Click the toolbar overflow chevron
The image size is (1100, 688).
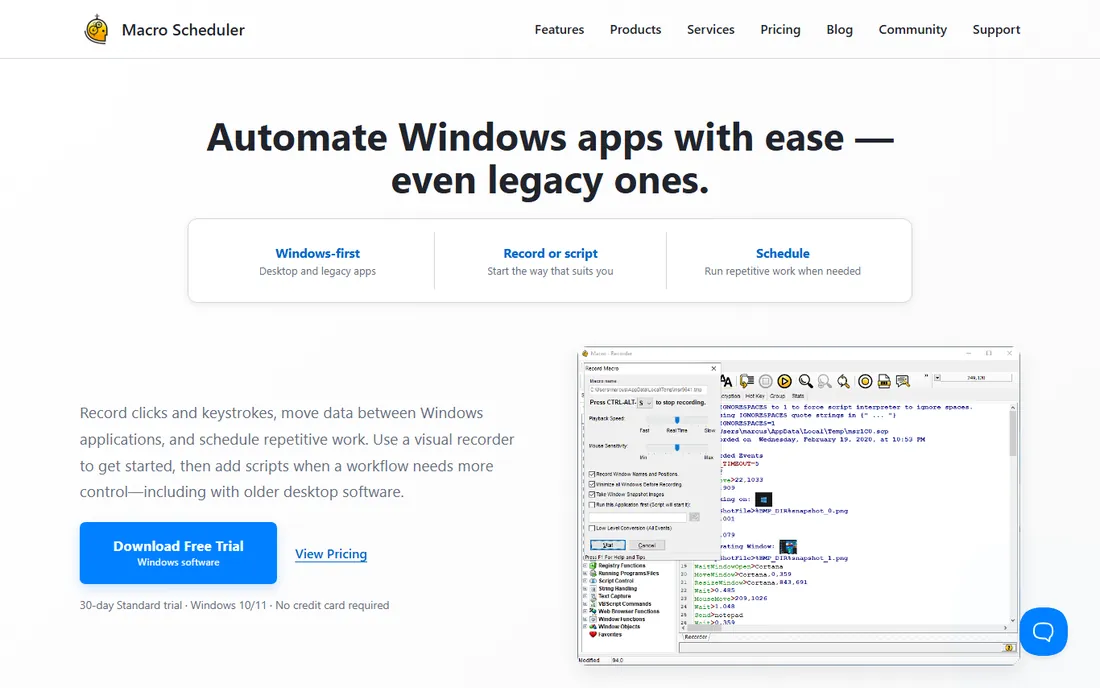(926, 377)
